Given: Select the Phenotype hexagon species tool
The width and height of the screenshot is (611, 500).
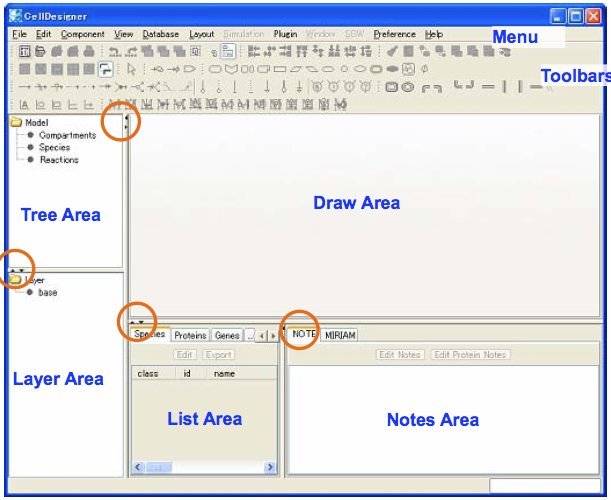Looking at the screenshot, I should [x=328, y=69].
